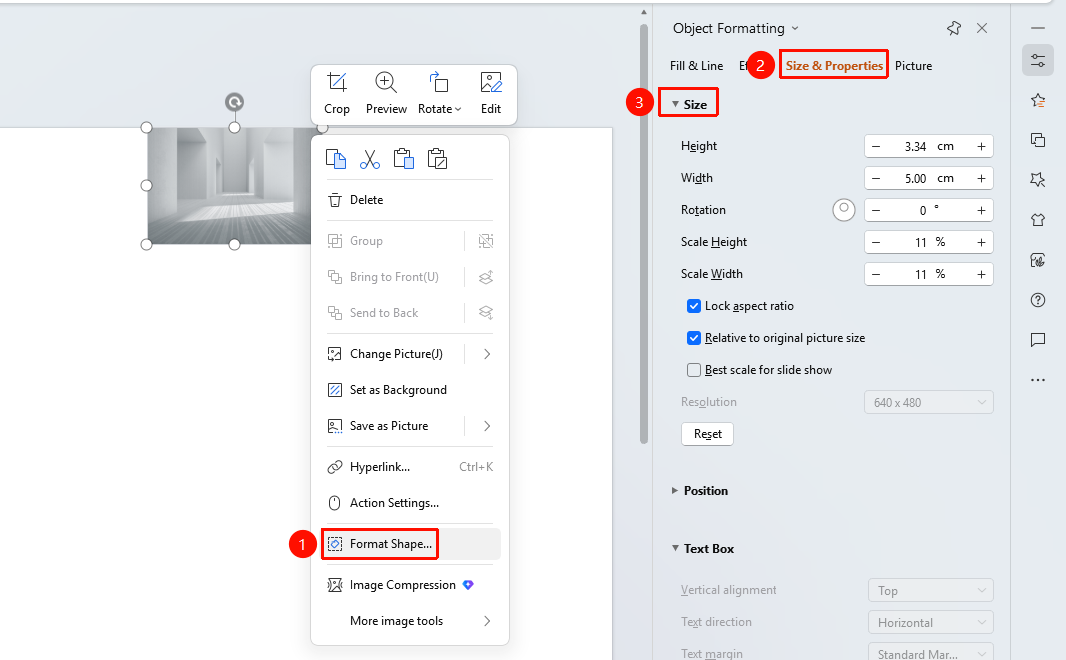Click the overlapping squares icon in sidebar
1066x660 pixels.
(x=1037, y=140)
